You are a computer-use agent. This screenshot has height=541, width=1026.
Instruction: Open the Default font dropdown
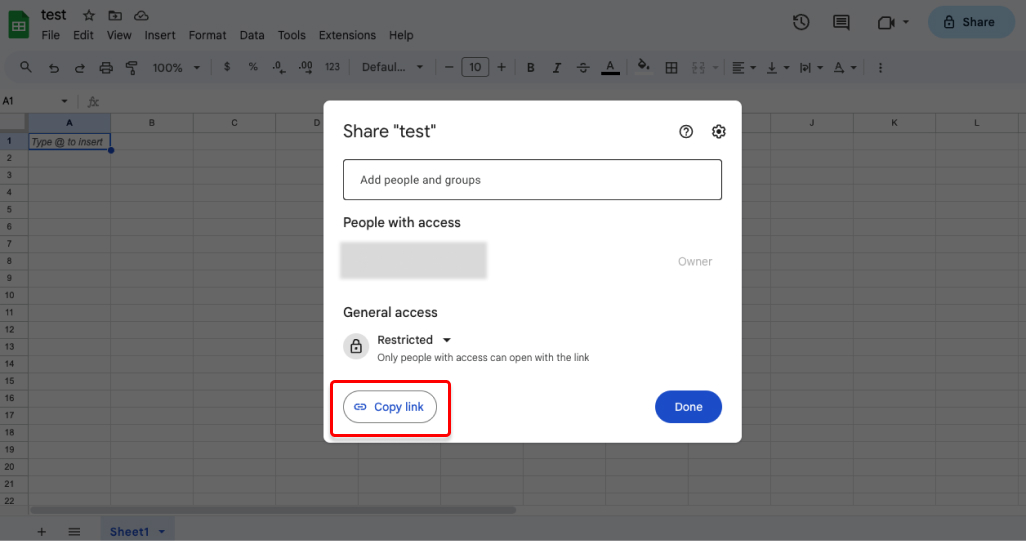point(392,67)
